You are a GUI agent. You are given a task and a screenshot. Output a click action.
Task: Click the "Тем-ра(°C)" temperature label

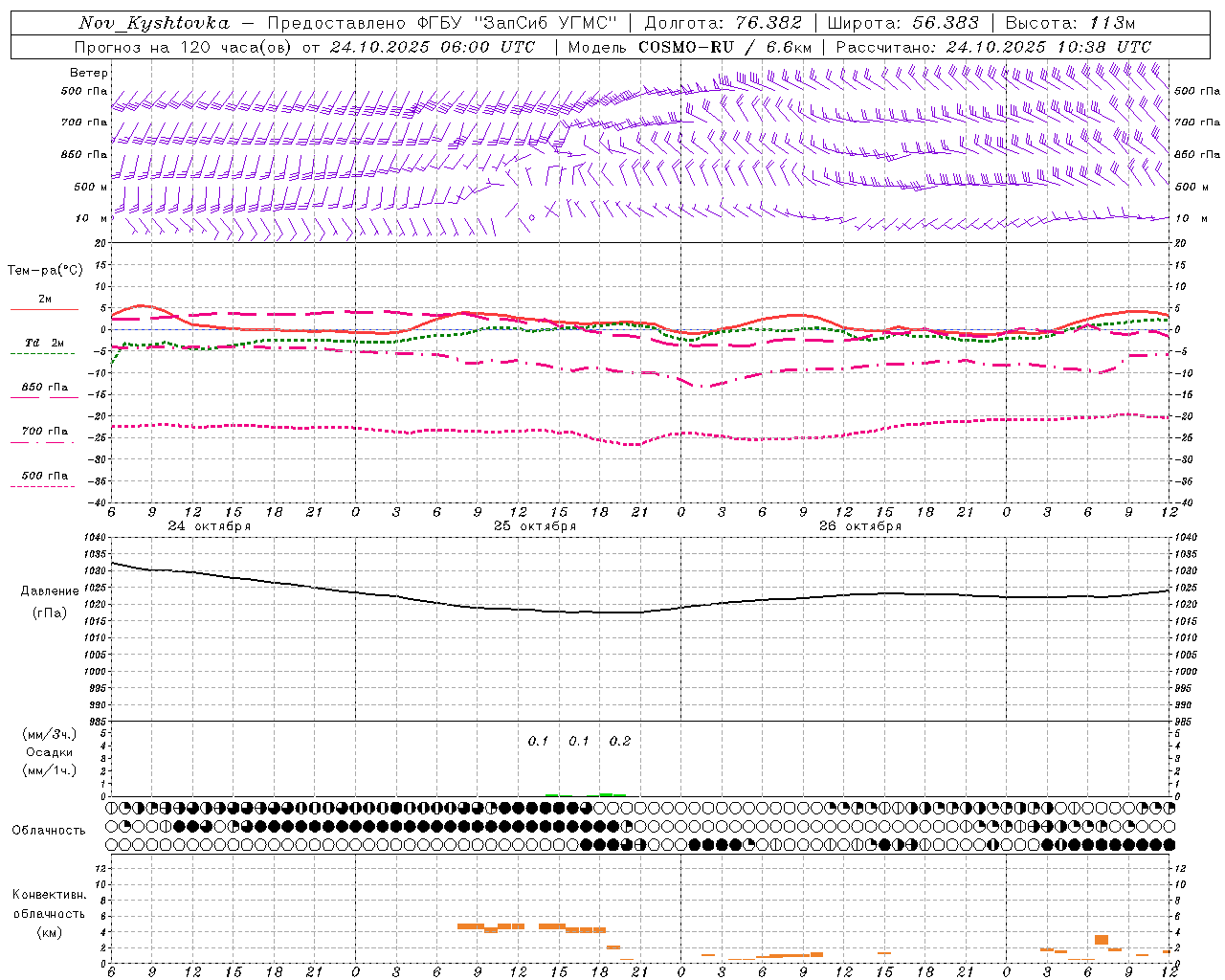[45, 271]
